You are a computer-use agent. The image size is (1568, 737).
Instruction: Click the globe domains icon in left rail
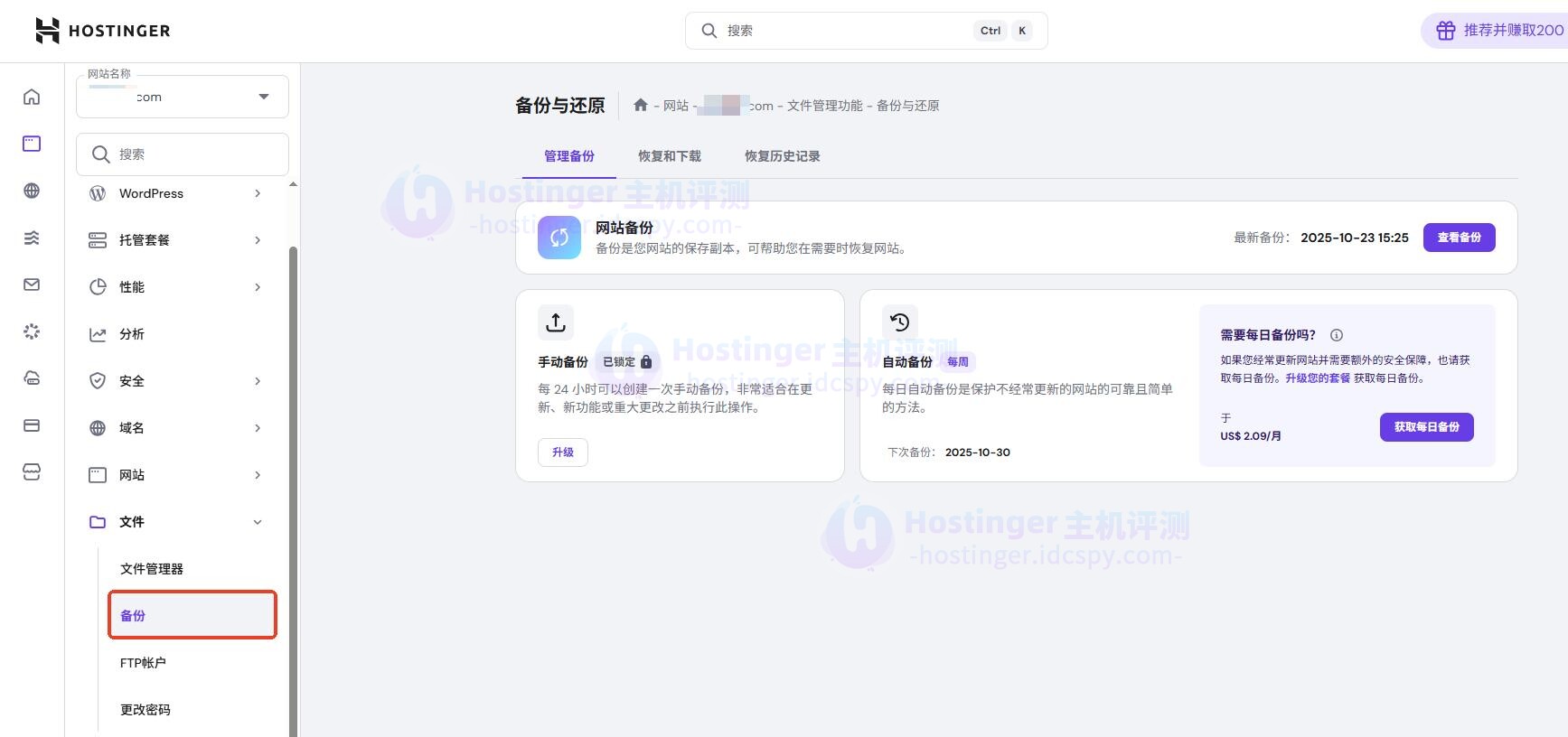pyautogui.click(x=32, y=191)
